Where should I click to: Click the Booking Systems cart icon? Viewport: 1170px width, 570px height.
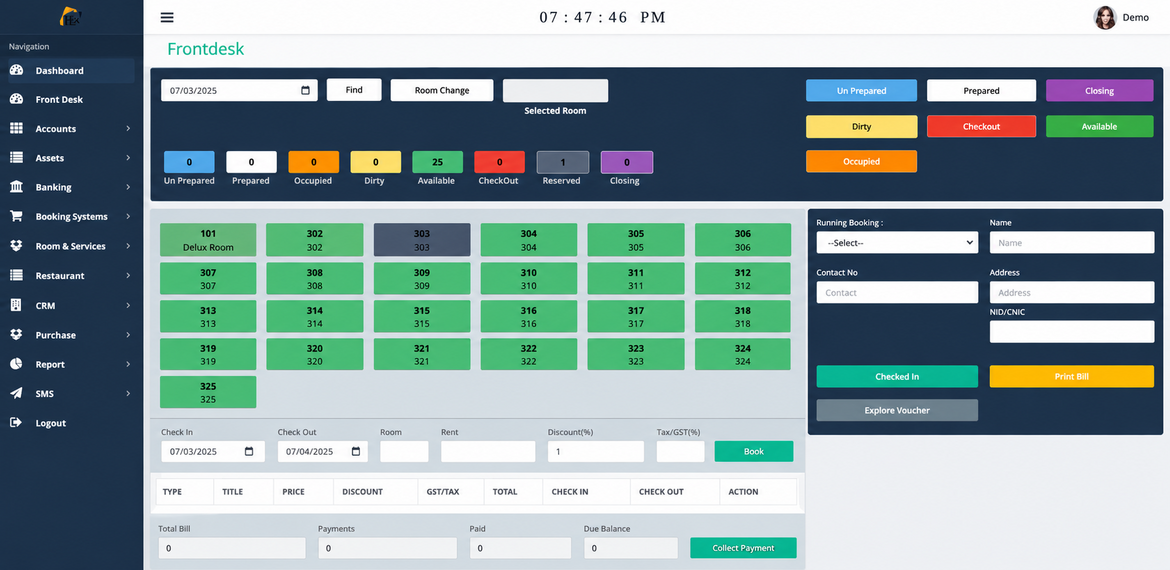pos(16,216)
